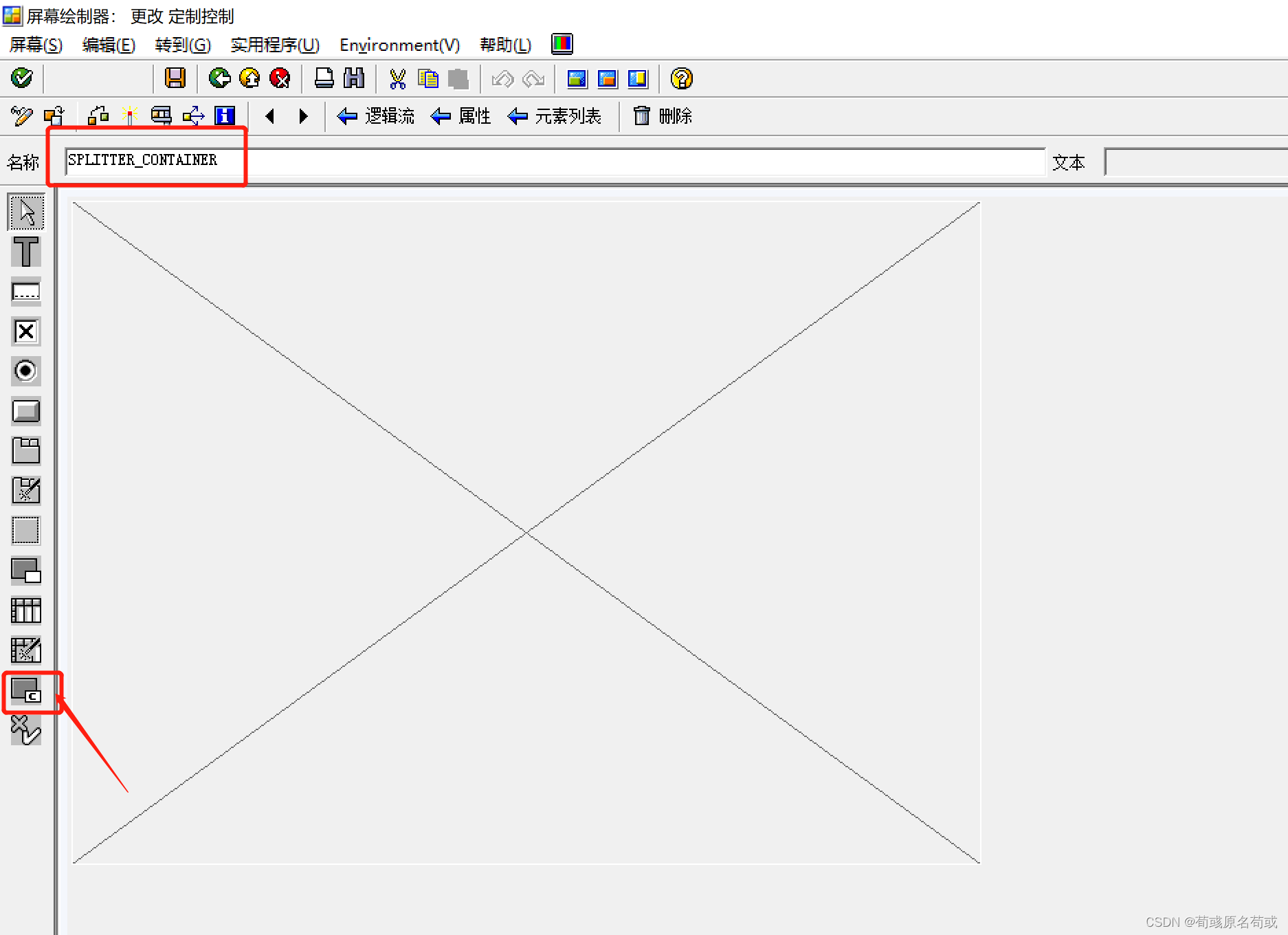Click the 删除 delete button
The width and height of the screenshot is (1288, 935).
(662, 116)
